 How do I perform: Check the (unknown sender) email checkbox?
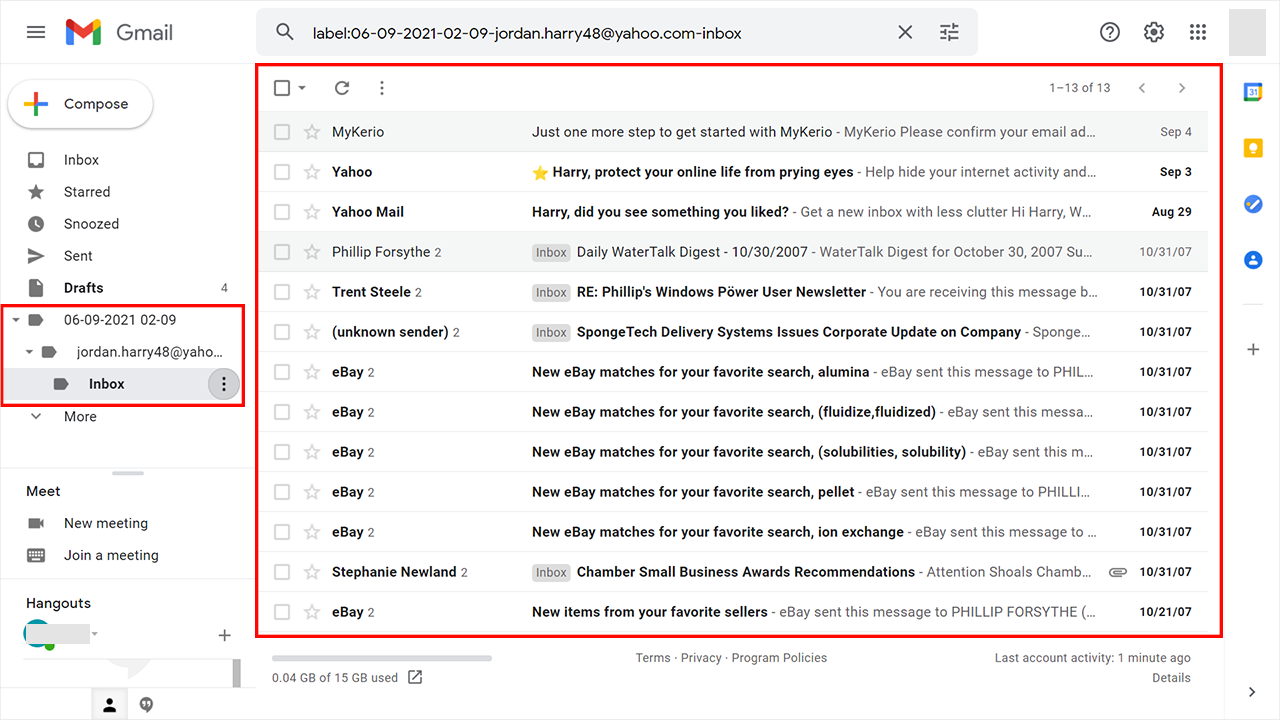(282, 332)
